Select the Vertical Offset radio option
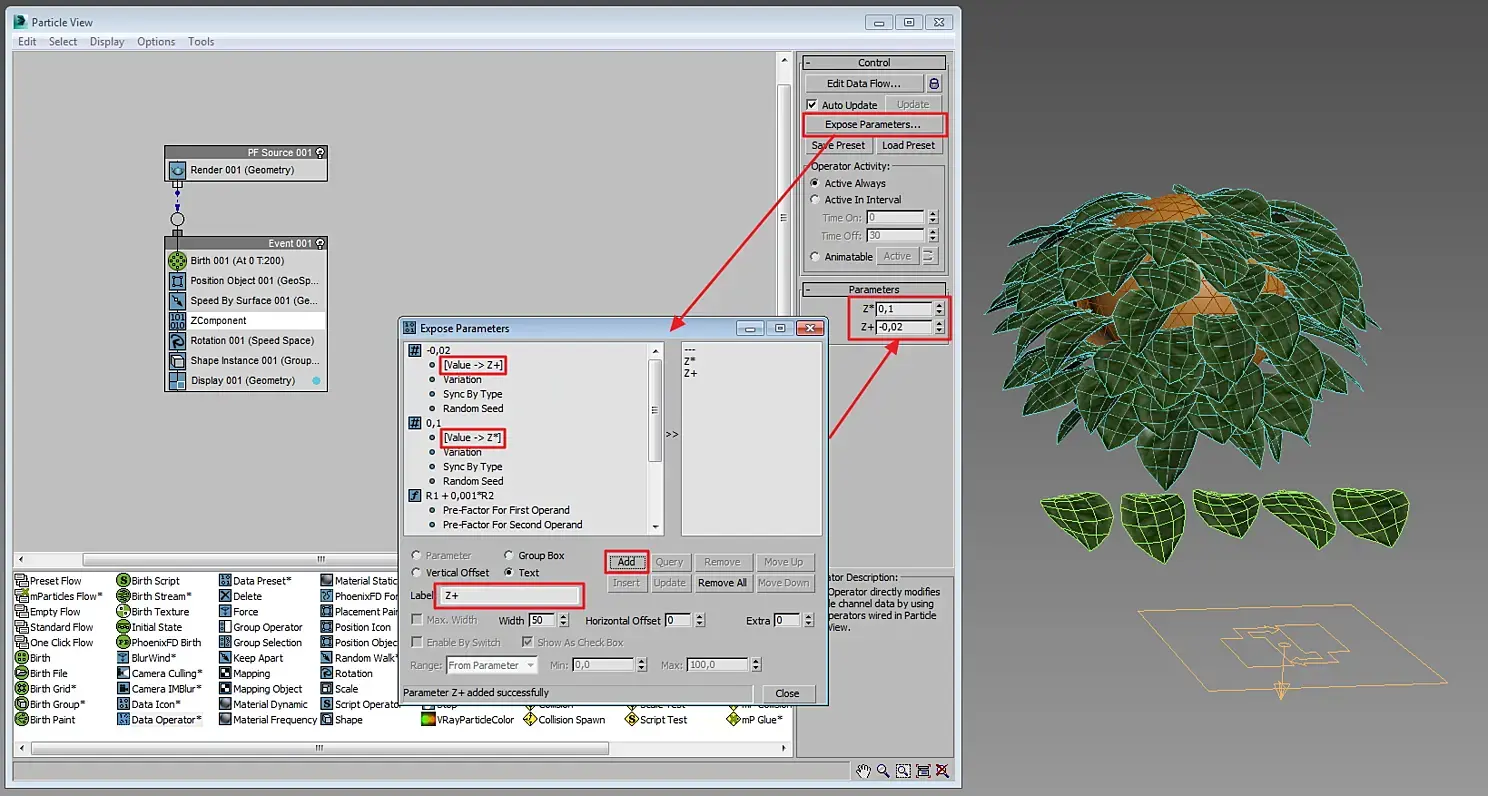This screenshot has height=796, width=1488. coord(416,573)
